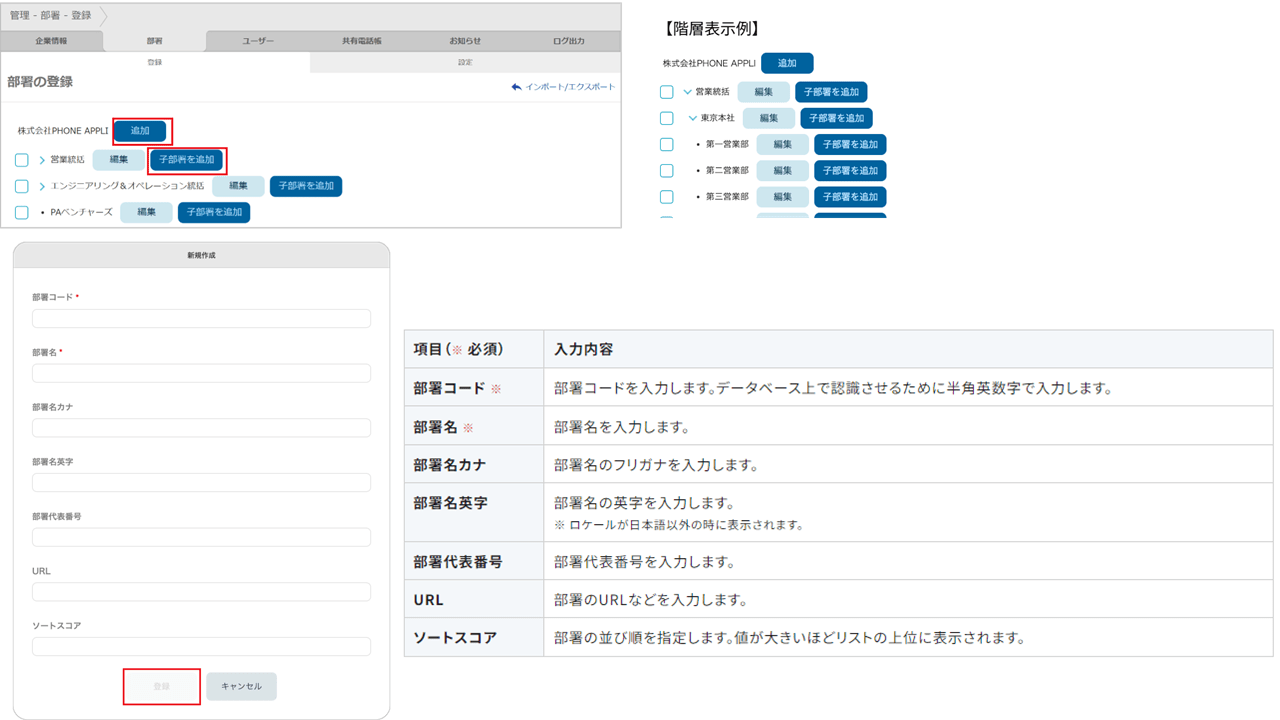This screenshot has height=720, width=1280.
Task: Click 編集 for 第三営業部
Action: [783, 196]
